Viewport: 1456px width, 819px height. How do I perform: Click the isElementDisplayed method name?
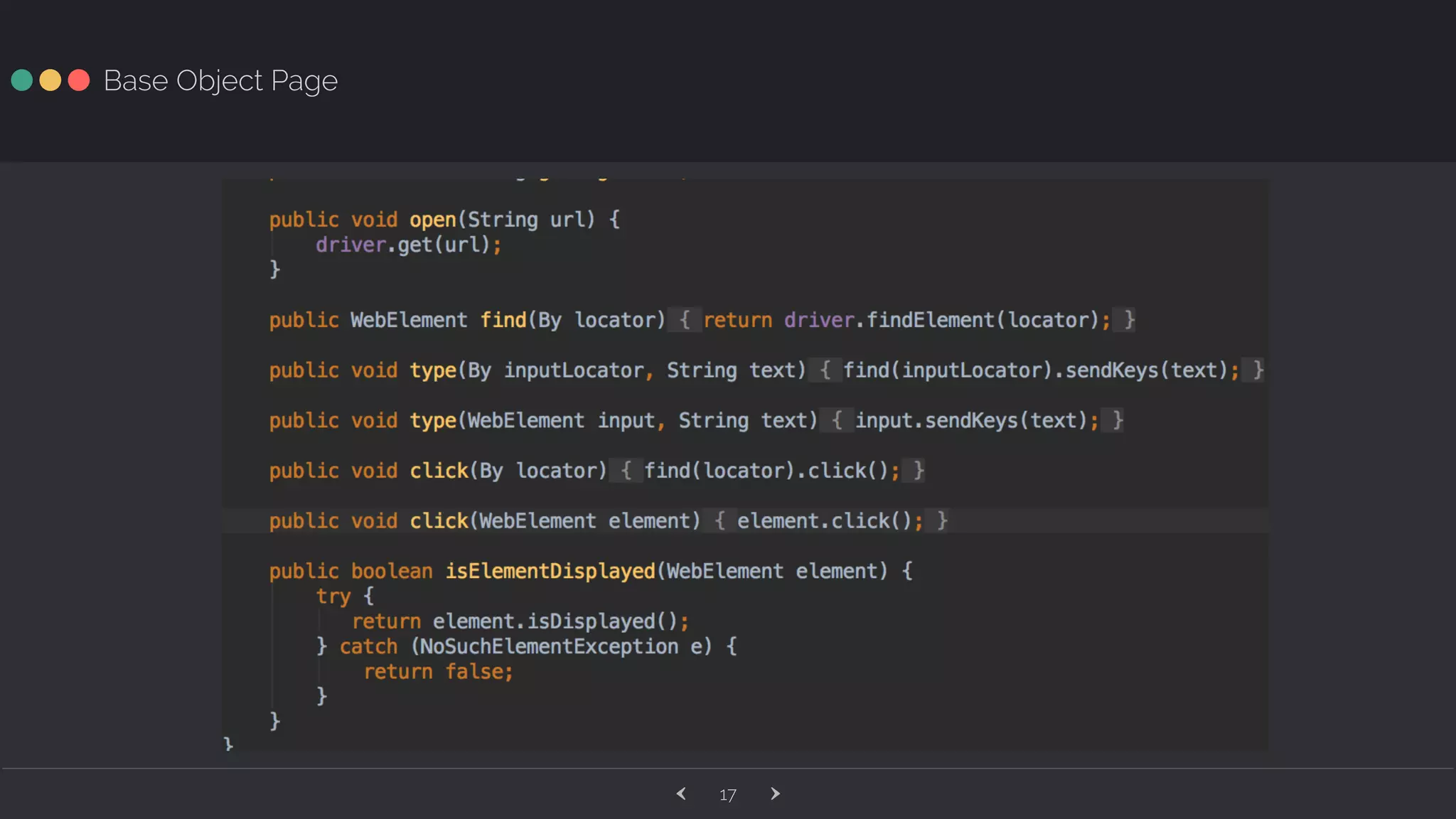point(550,571)
